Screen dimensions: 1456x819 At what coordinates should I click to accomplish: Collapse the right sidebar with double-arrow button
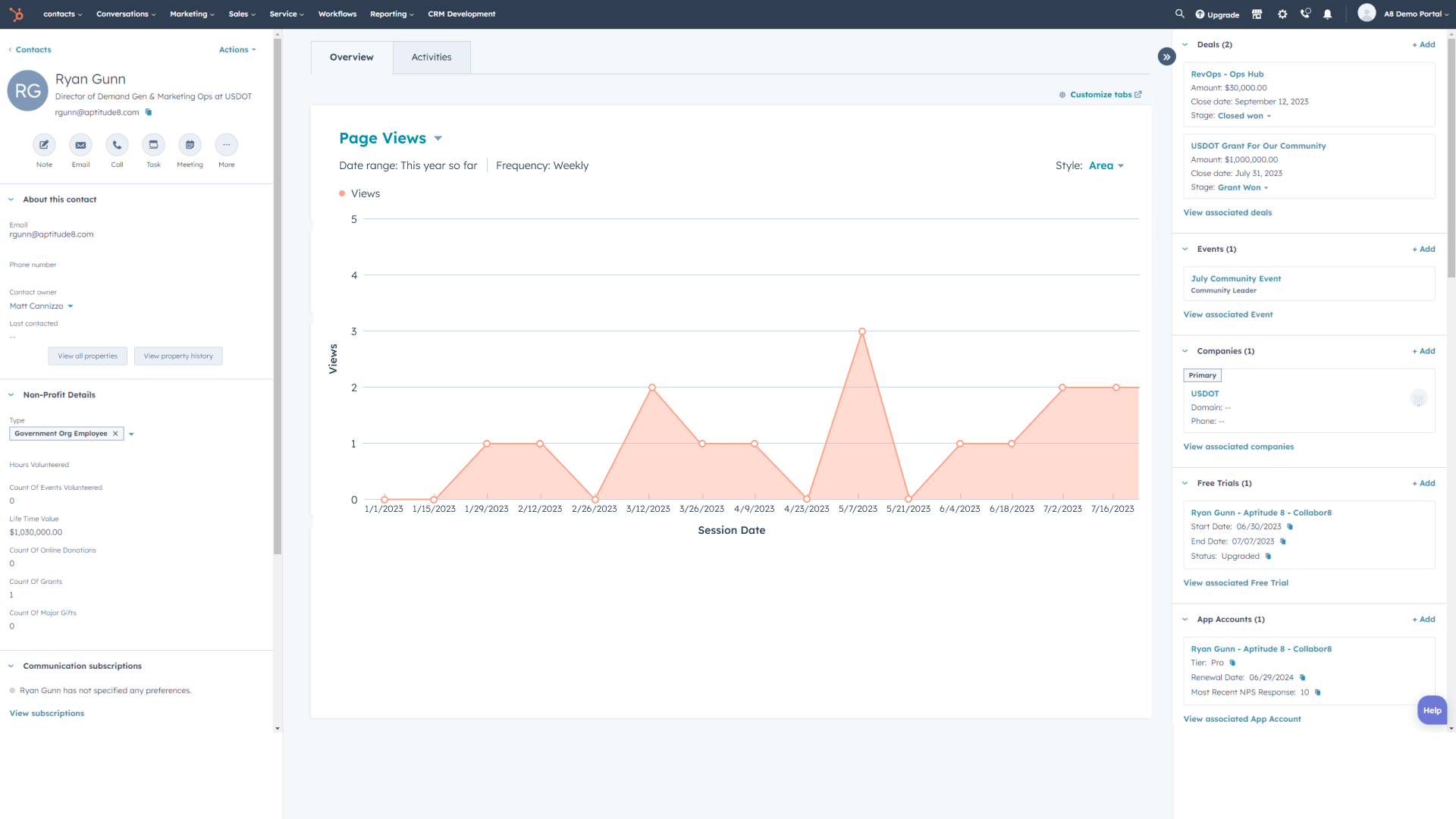1166,57
